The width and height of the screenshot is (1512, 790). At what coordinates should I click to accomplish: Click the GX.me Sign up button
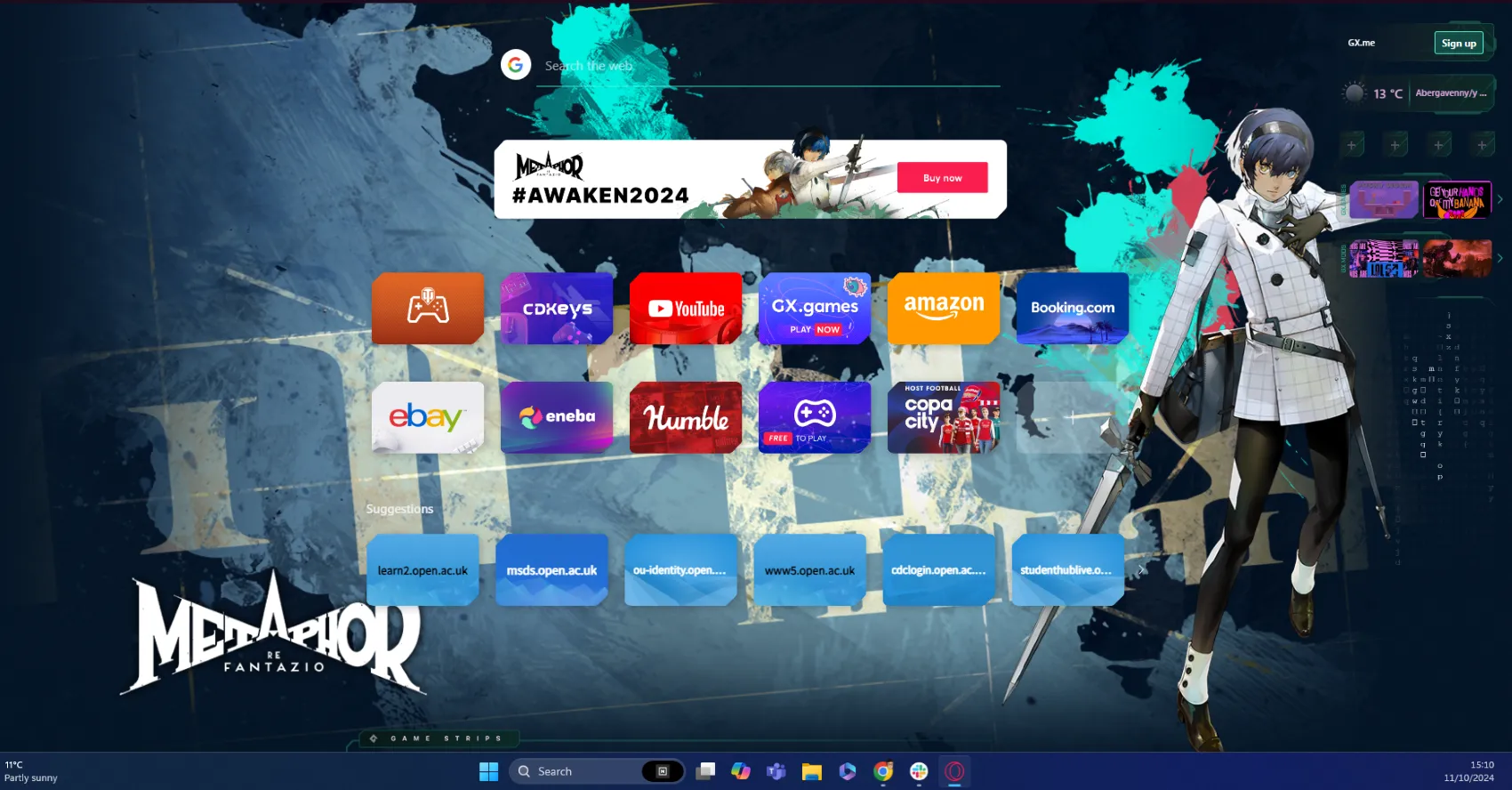click(x=1459, y=43)
